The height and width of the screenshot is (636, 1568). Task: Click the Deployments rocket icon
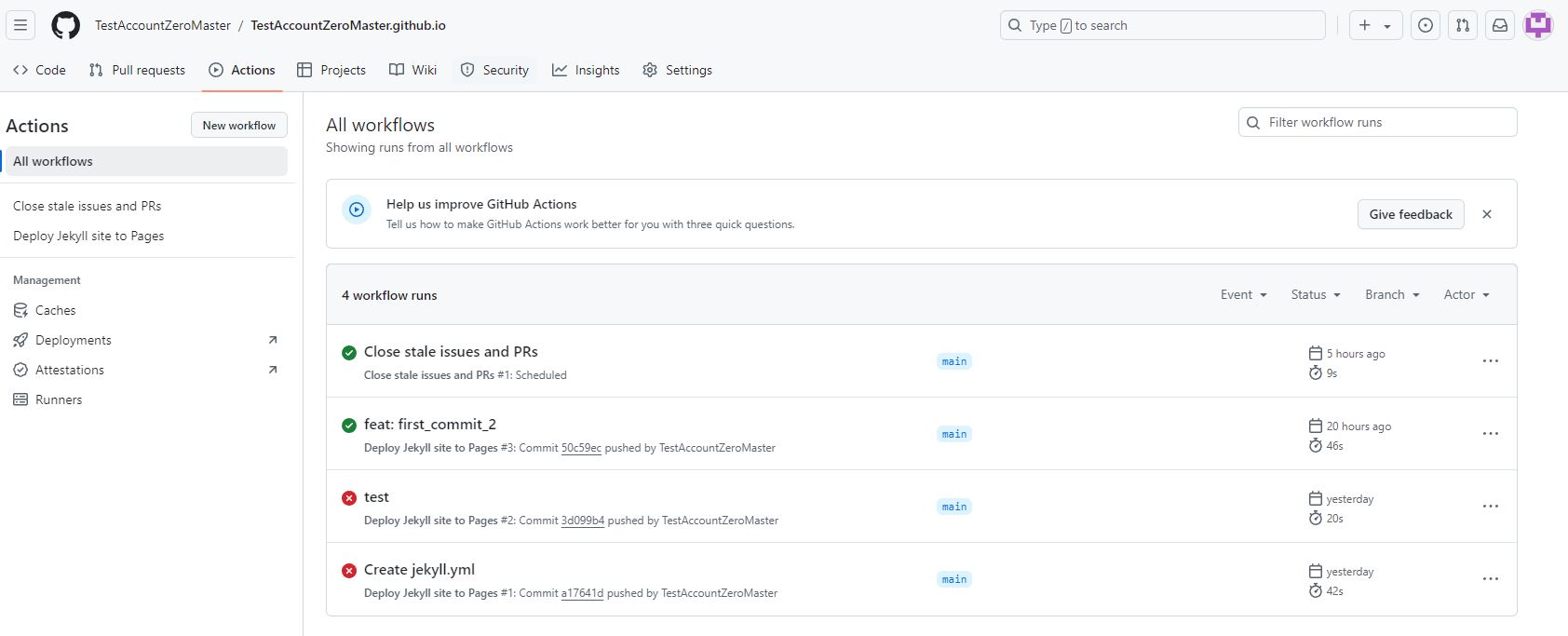[20, 340]
